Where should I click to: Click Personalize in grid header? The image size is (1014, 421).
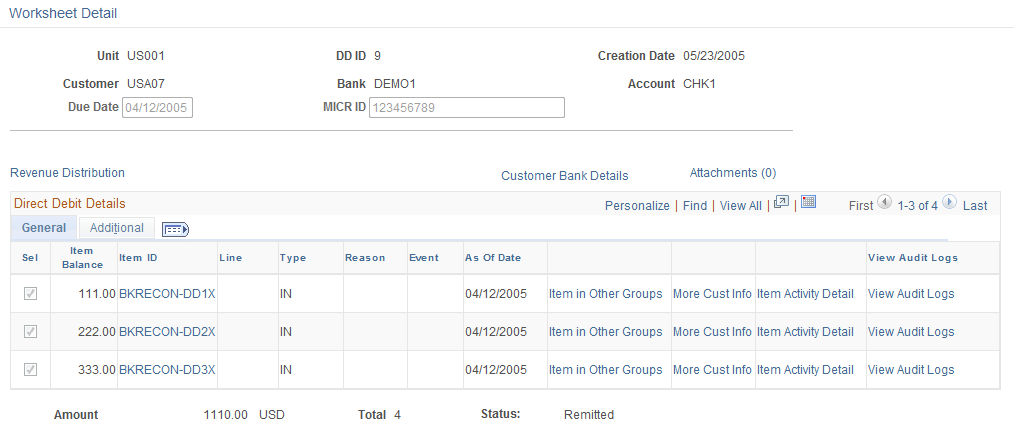point(637,206)
